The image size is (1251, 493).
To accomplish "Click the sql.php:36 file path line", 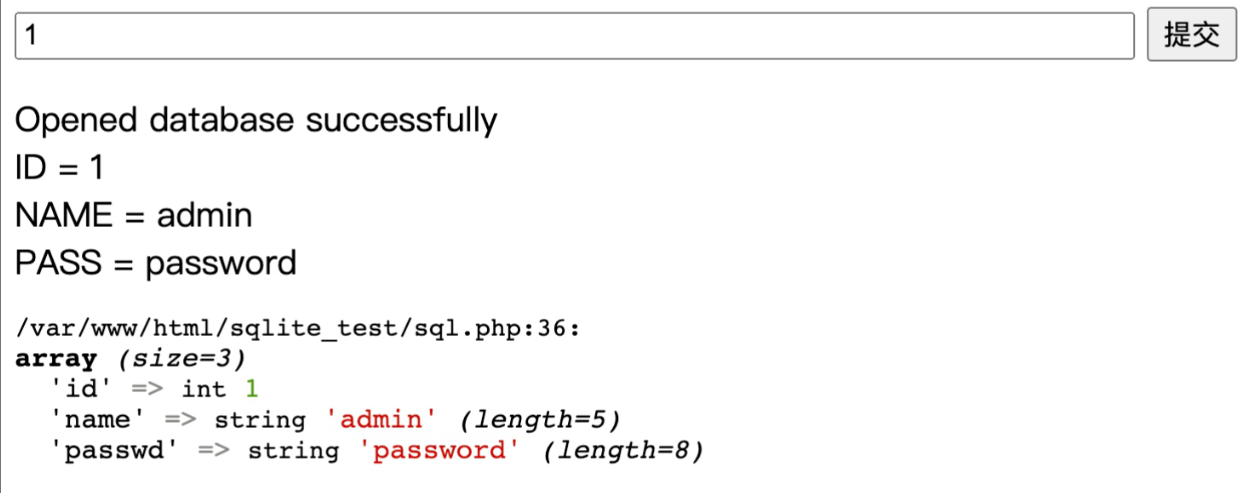I will [298, 329].
